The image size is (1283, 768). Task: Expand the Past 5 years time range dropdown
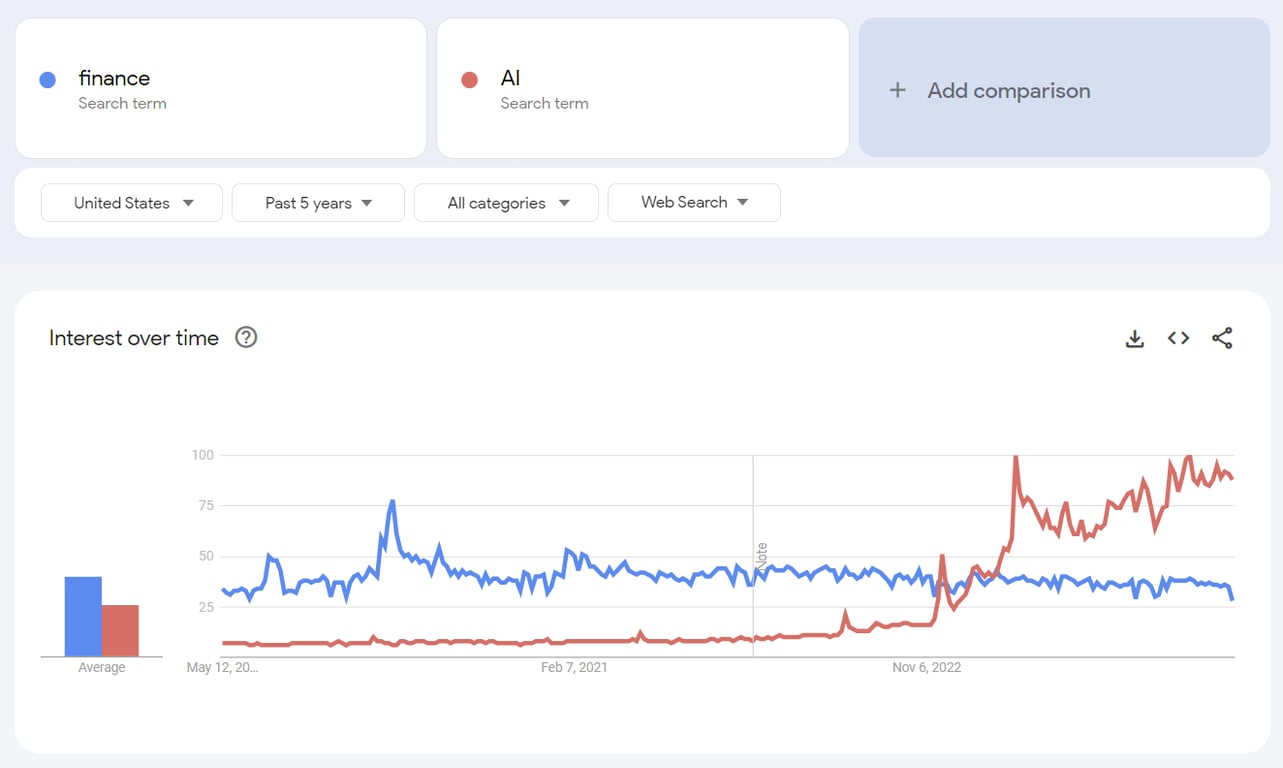(x=317, y=202)
